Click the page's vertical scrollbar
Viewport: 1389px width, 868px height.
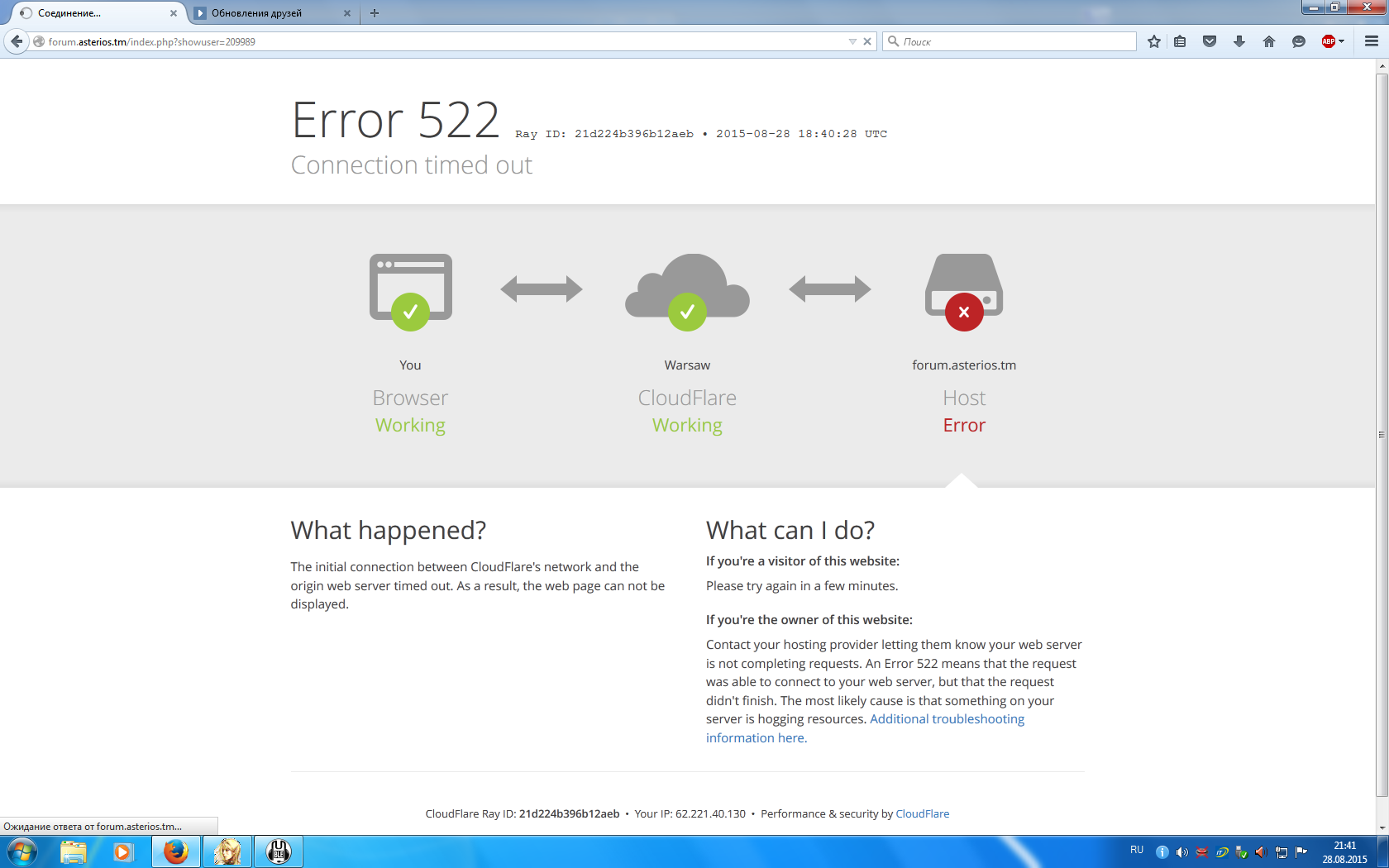(x=1382, y=434)
